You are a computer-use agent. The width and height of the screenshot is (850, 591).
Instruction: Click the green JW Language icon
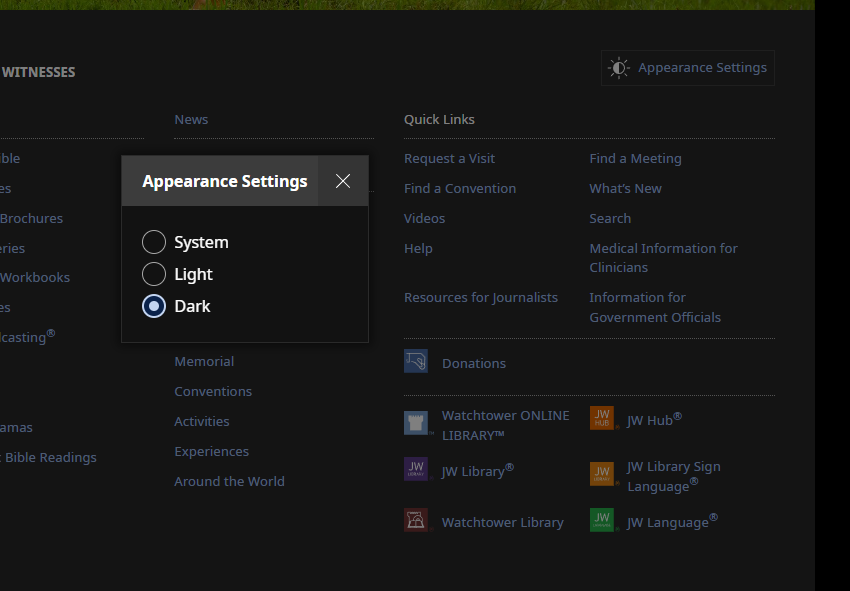(x=602, y=520)
